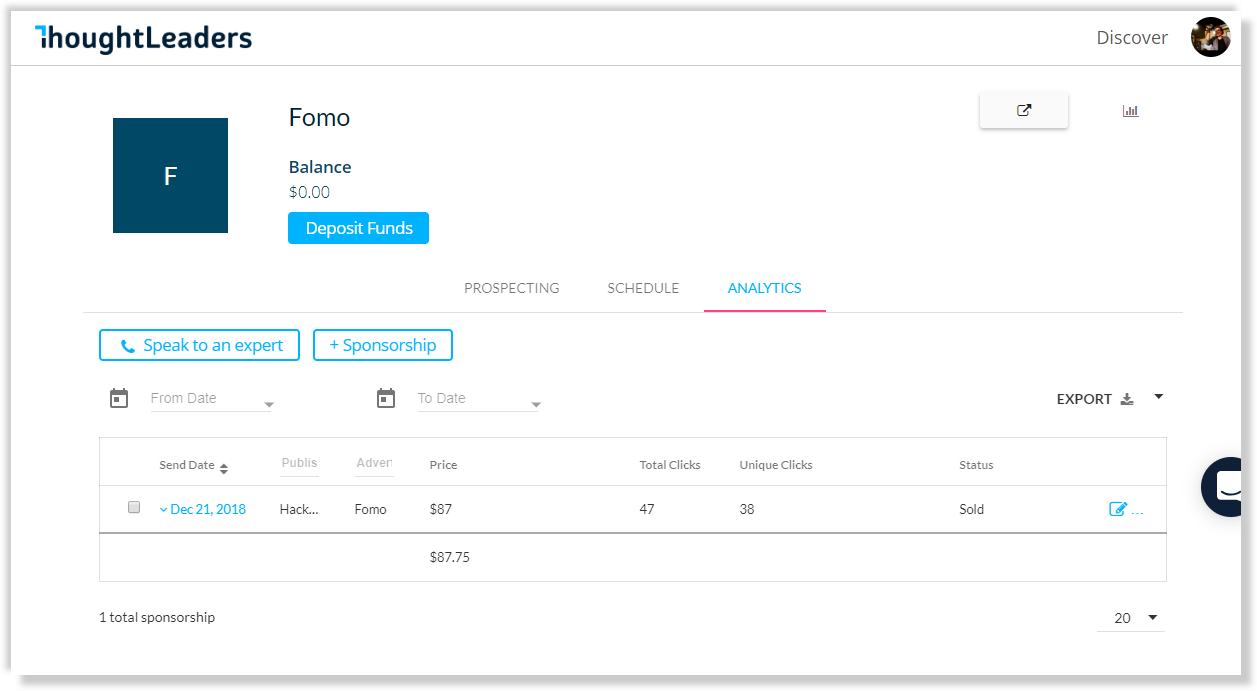Expand the Dec 21, 2018 sponsorship row
The height and width of the screenshot is (691, 1257).
tap(202, 509)
